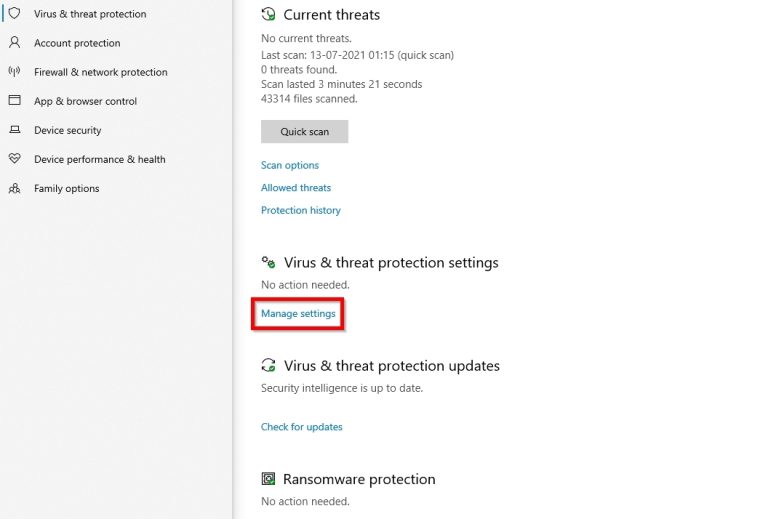The image size is (768, 519).
Task: Click the Device security laptop icon
Action: click(x=14, y=130)
